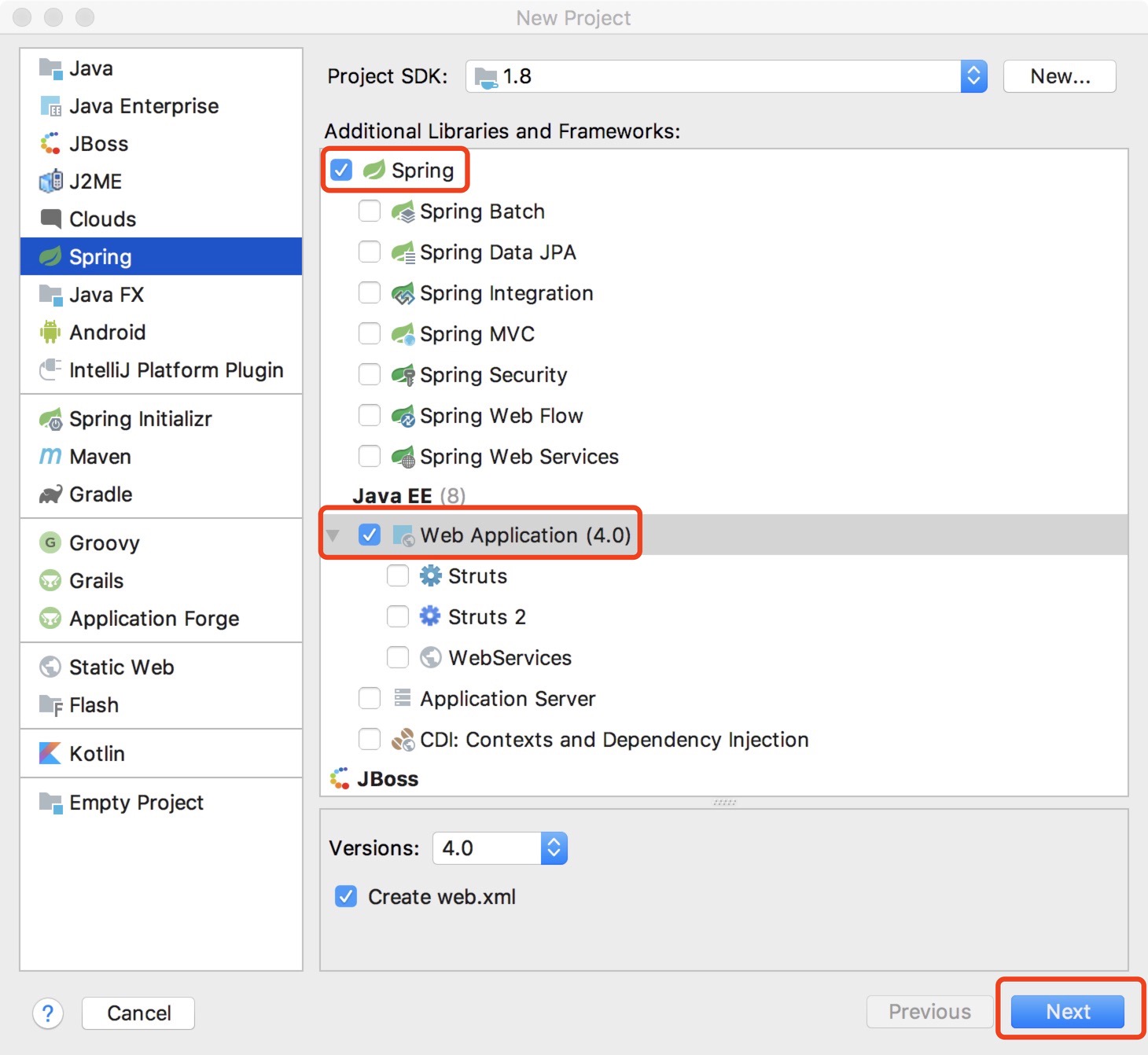Open the Versions 4.0 dropdown
Viewport: 1148px width, 1055px height.
(x=500, y=848)
